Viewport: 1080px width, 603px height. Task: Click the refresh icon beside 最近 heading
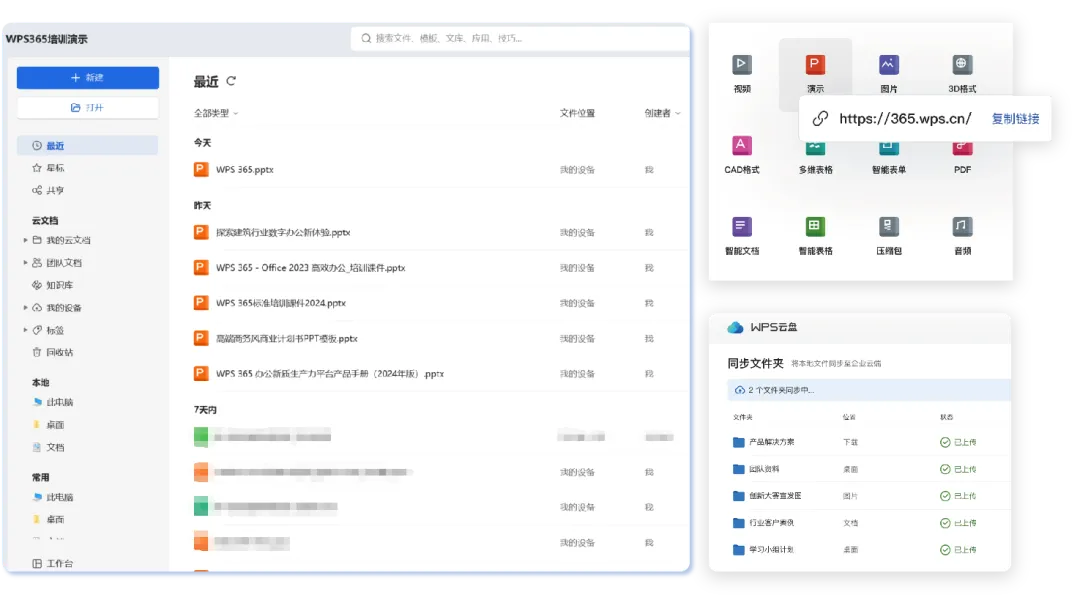point(231,81)
